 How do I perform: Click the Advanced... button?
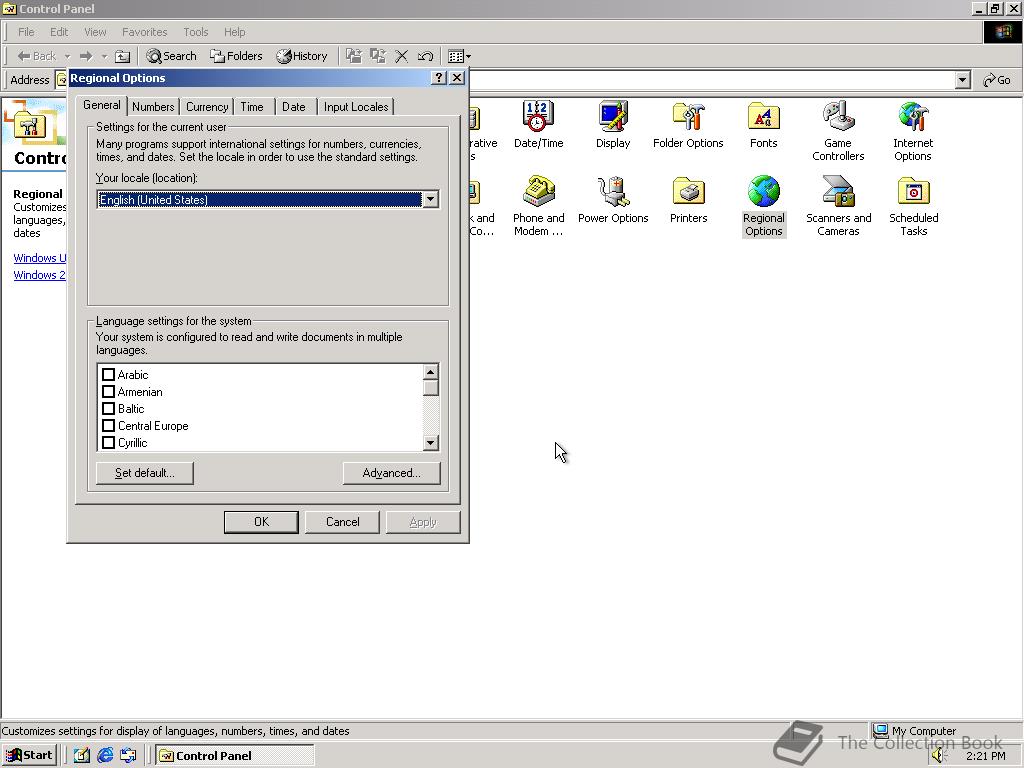[x=391, y=473]
